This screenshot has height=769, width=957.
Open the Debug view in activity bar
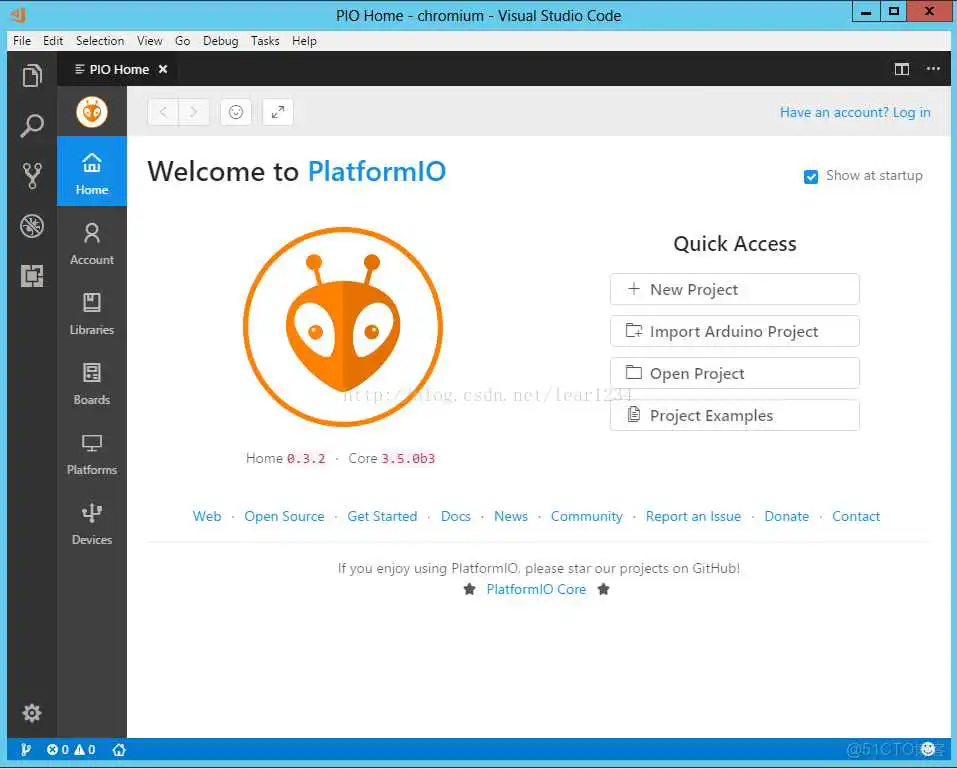click(32, 226)
